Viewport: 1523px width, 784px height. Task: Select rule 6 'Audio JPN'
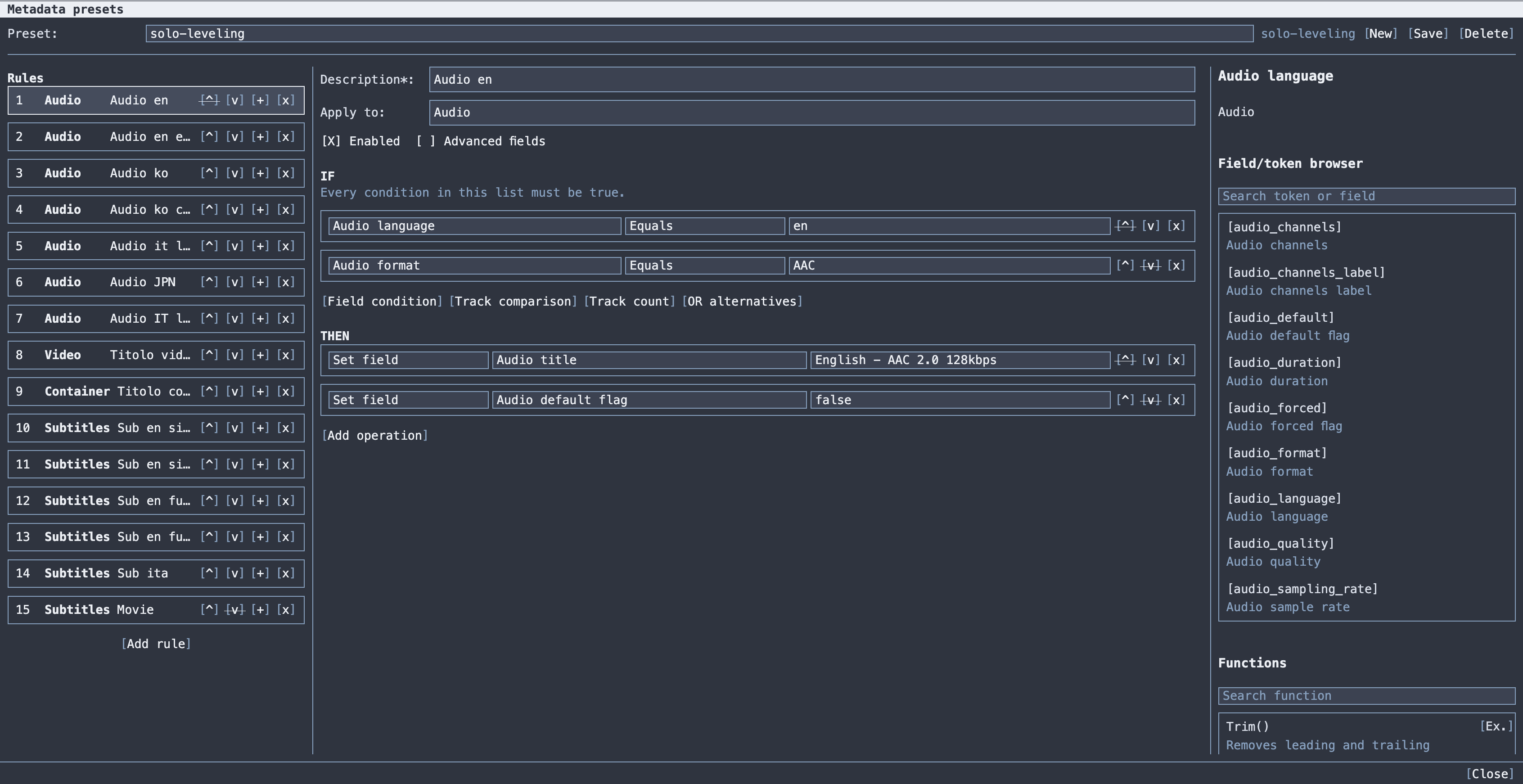[x=156, y=282]
